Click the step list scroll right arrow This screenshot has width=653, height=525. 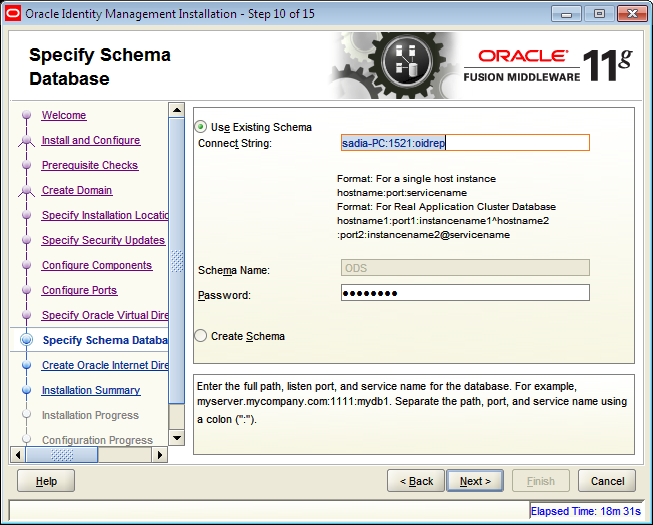[160, 455]
